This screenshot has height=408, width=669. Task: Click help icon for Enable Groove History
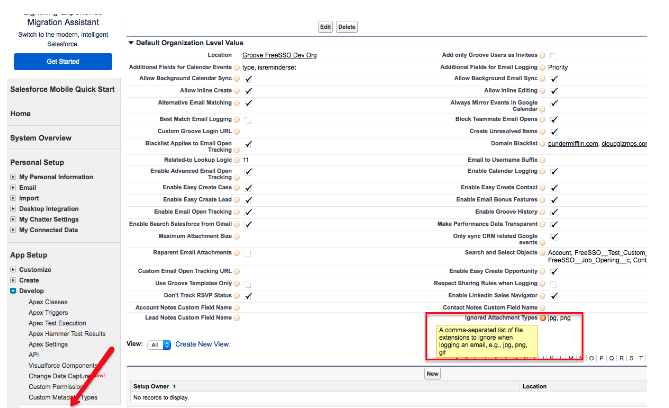[542, 212]
